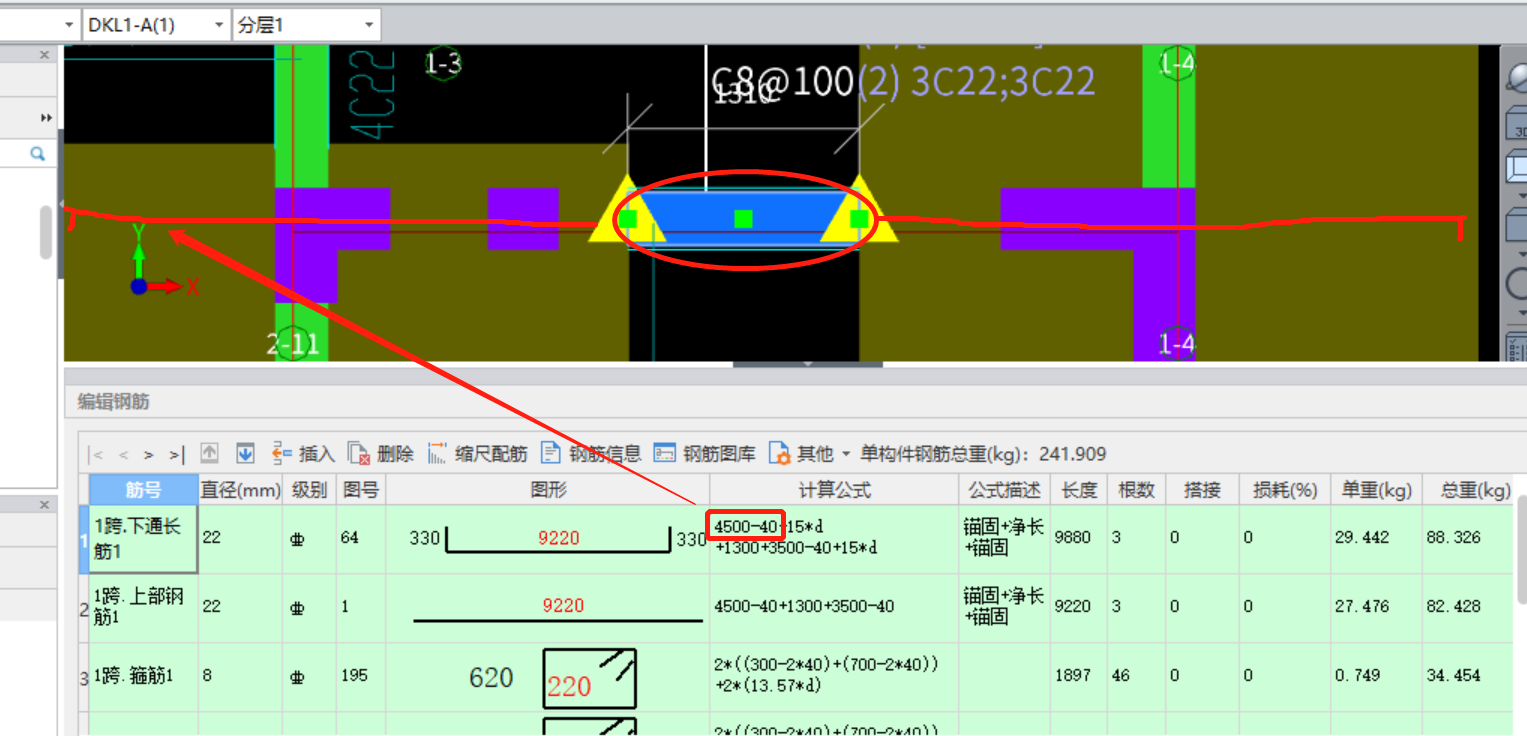Open checklist icon at right toolbar bottom
The width and height of the screenshot is (1527, 736).
pos(1517,347)
